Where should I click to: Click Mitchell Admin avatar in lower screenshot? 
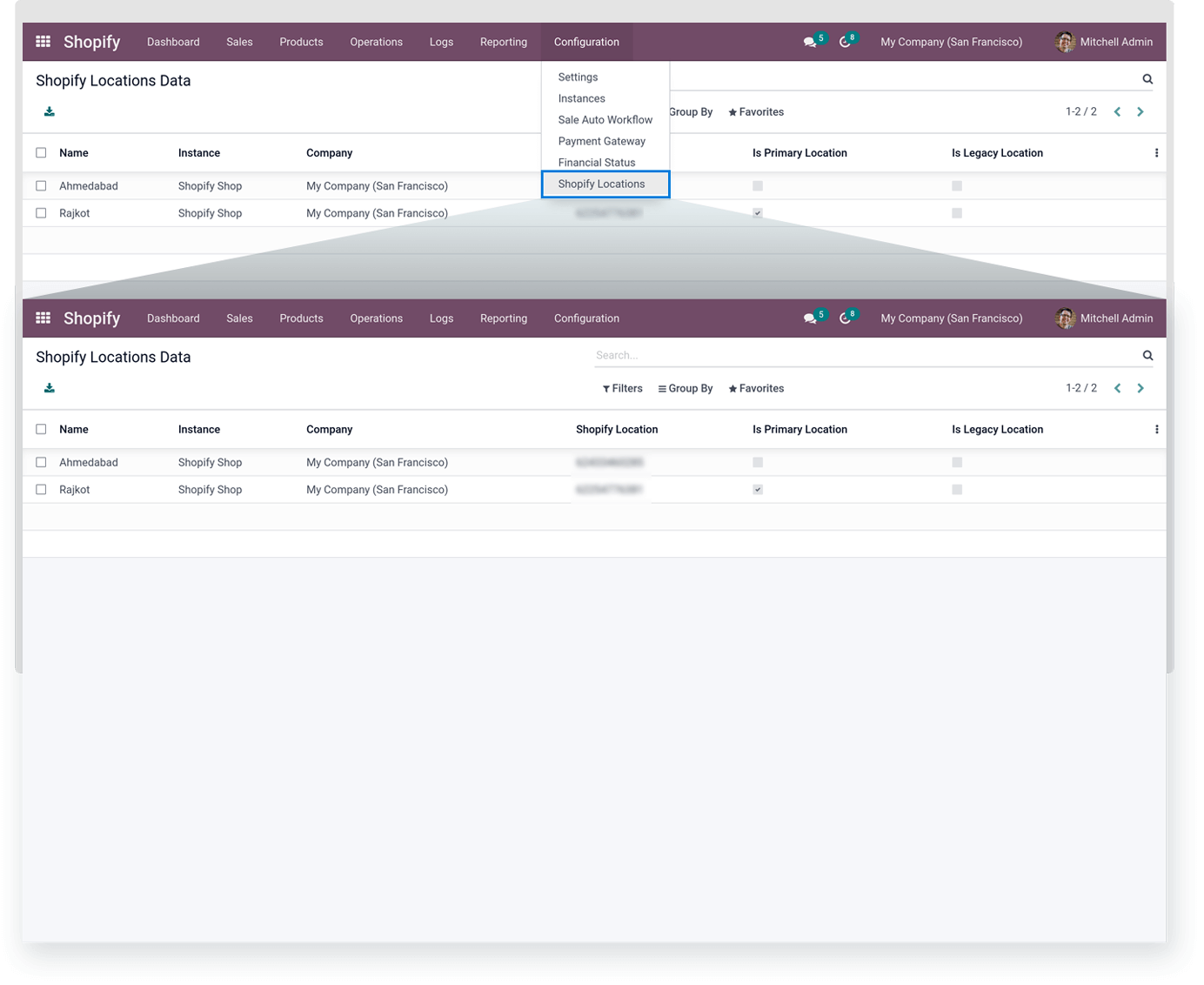point(1065,318)
